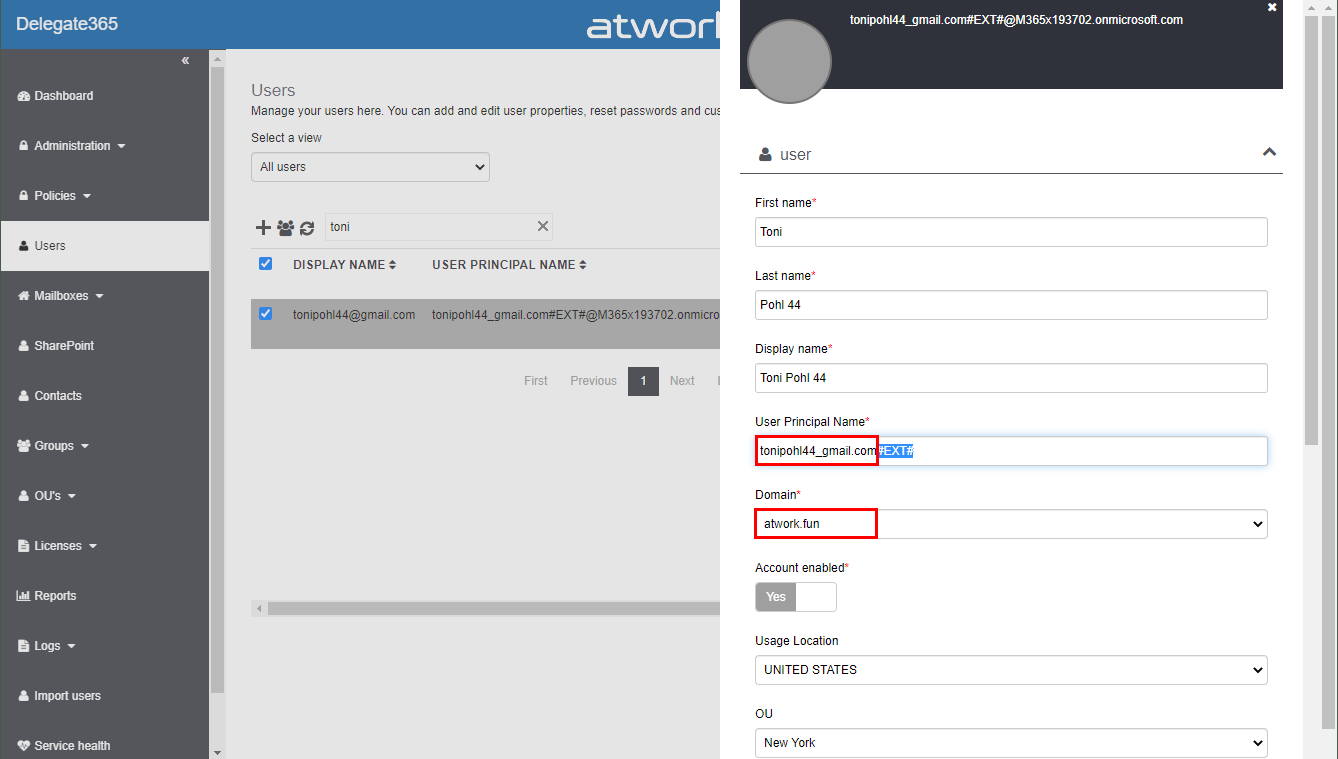The image size is (1338, 759).
Task: Click the First name field
Action: (x=1011, y=232)
